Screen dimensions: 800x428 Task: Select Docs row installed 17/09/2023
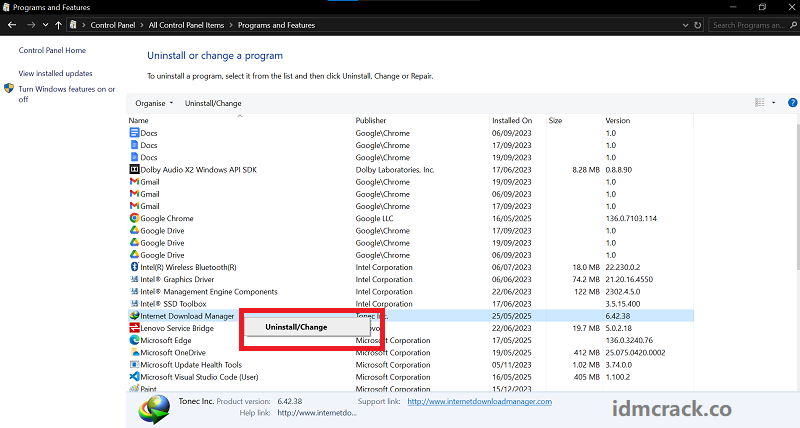[411, 145]
